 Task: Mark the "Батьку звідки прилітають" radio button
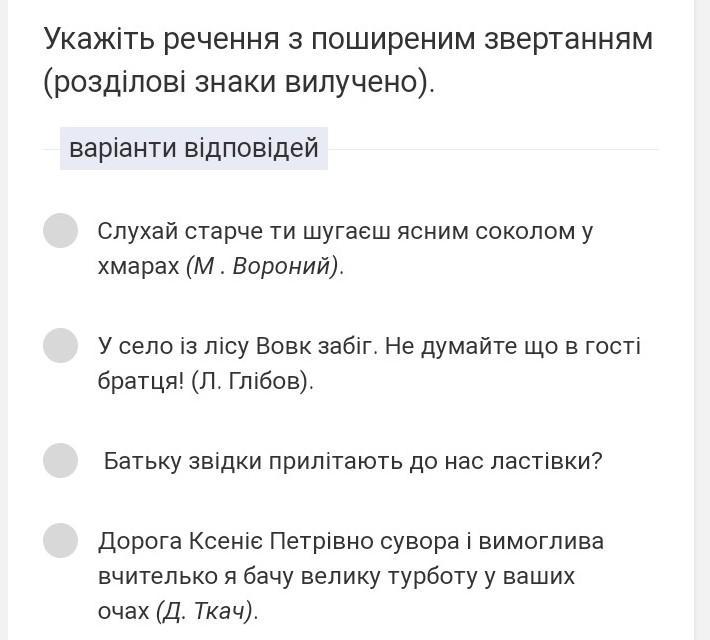[61, 461]
